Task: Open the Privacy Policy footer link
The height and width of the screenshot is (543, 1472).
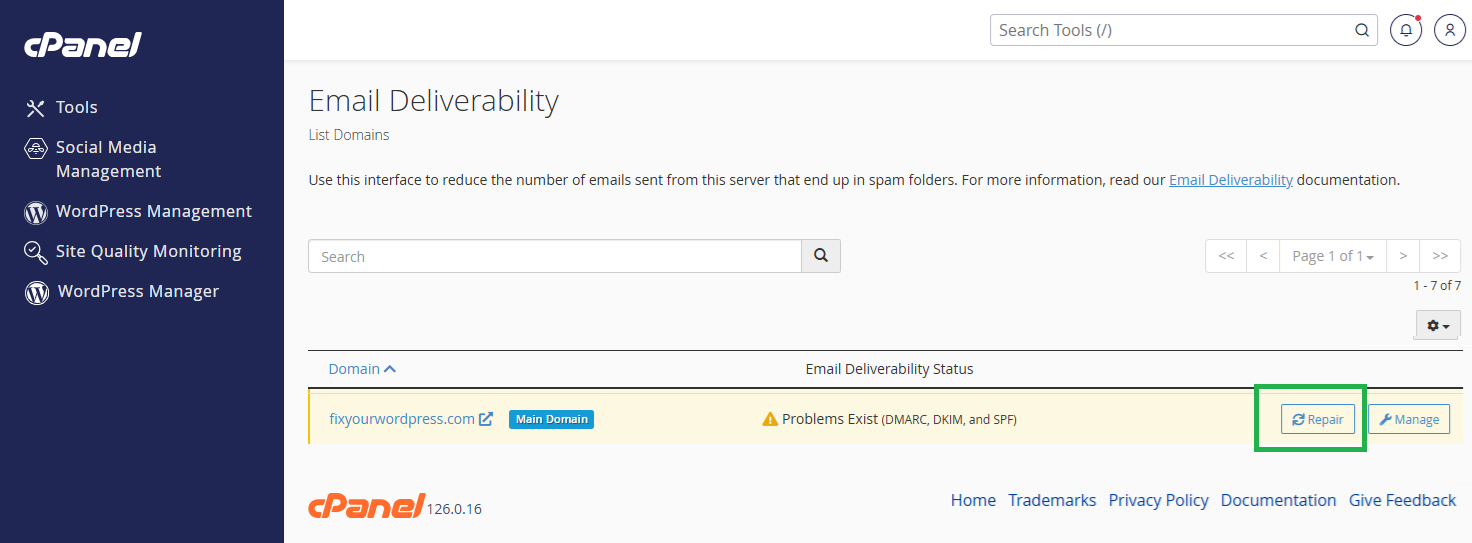Action: pyautogui.click(x=1159, y=500)
